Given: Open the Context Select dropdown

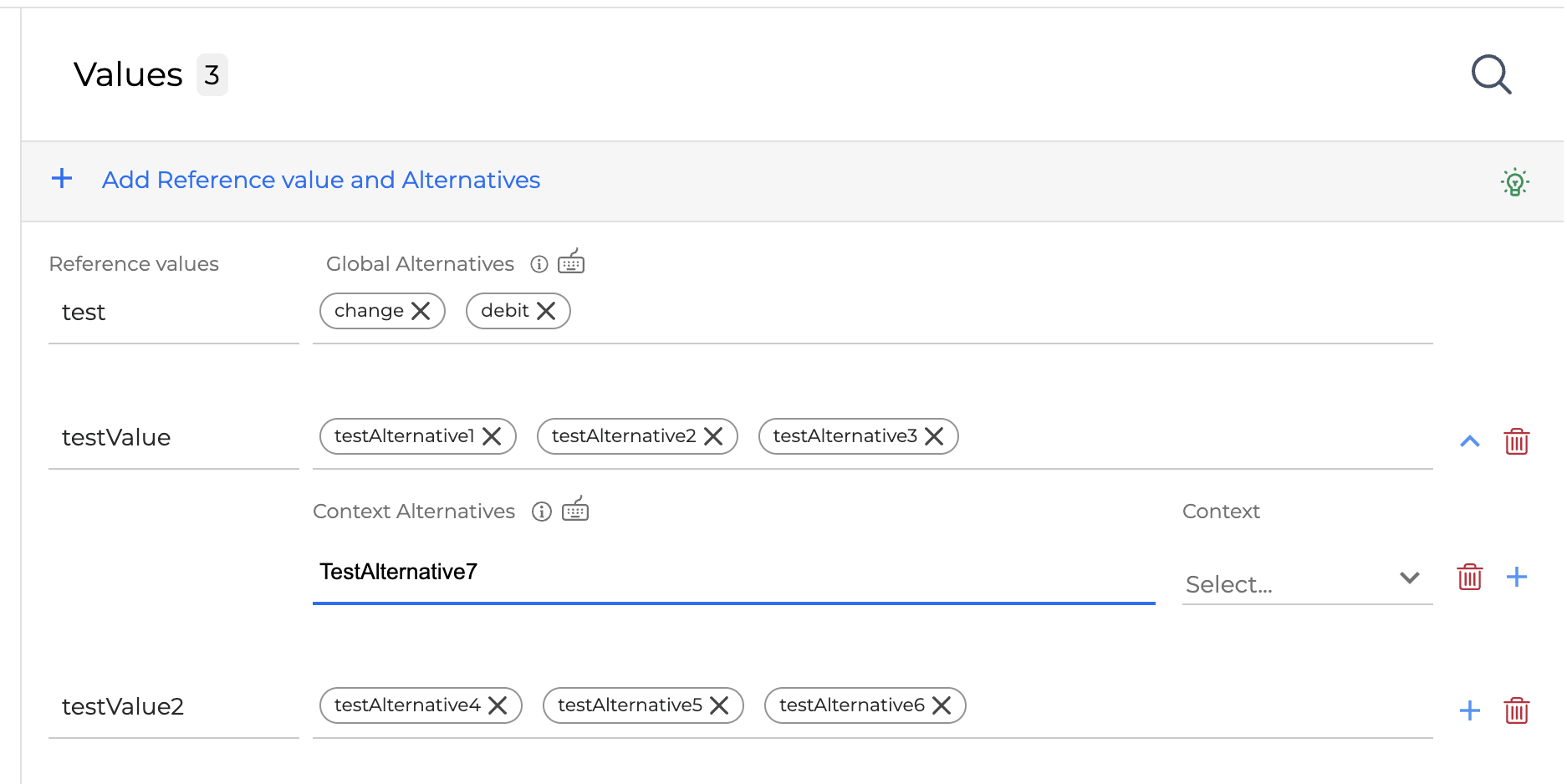Looking at the screenshot, I should point(1307,583).
